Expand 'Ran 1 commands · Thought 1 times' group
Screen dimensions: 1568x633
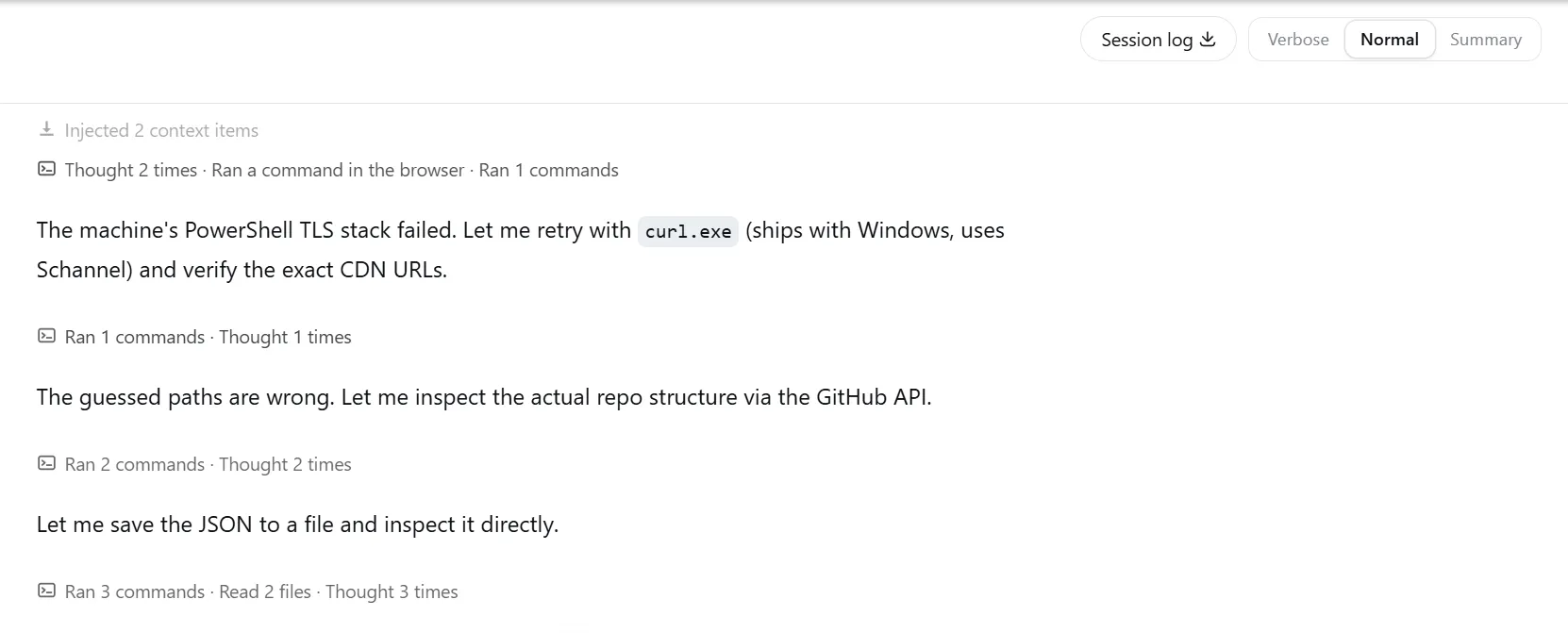pos(194,337)
